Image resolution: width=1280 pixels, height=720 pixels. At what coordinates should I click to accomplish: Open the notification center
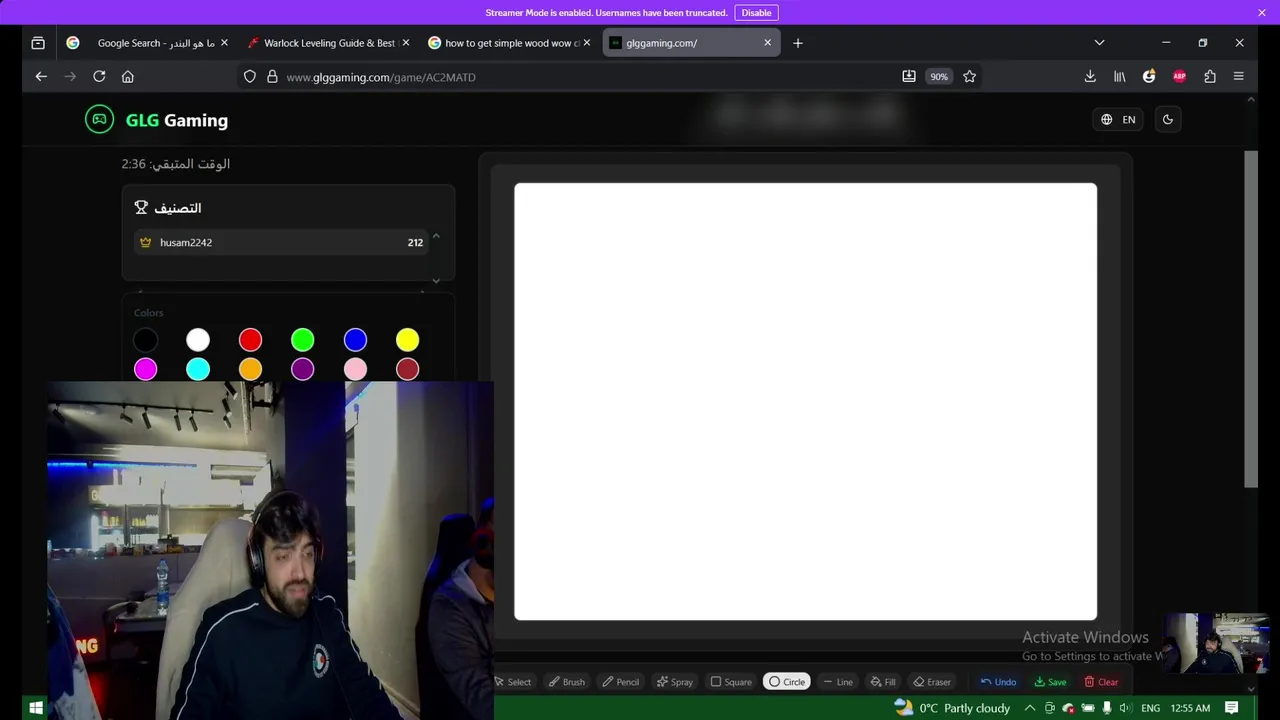coord(1231,708)
